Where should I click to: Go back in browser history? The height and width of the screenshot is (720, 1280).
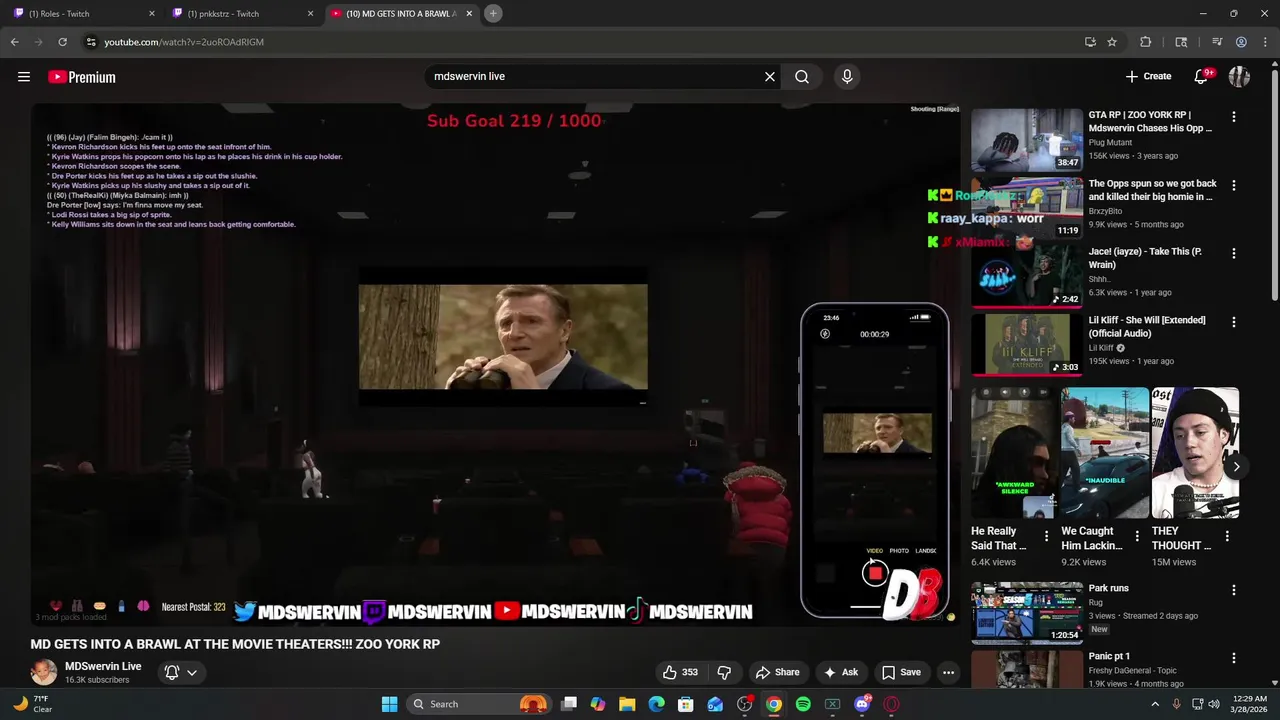point(14,42)
